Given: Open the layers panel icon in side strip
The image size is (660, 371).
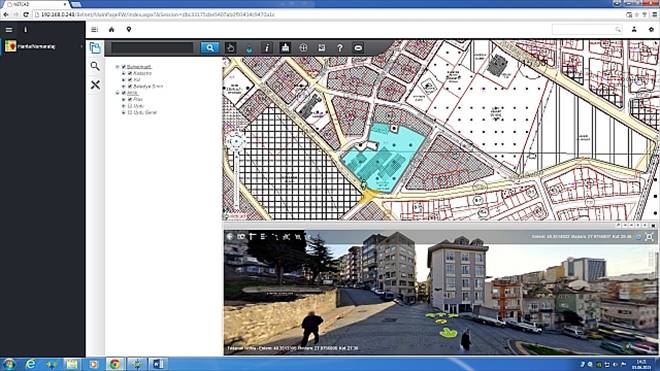Looking at the screenshot, I should point(95,48).
